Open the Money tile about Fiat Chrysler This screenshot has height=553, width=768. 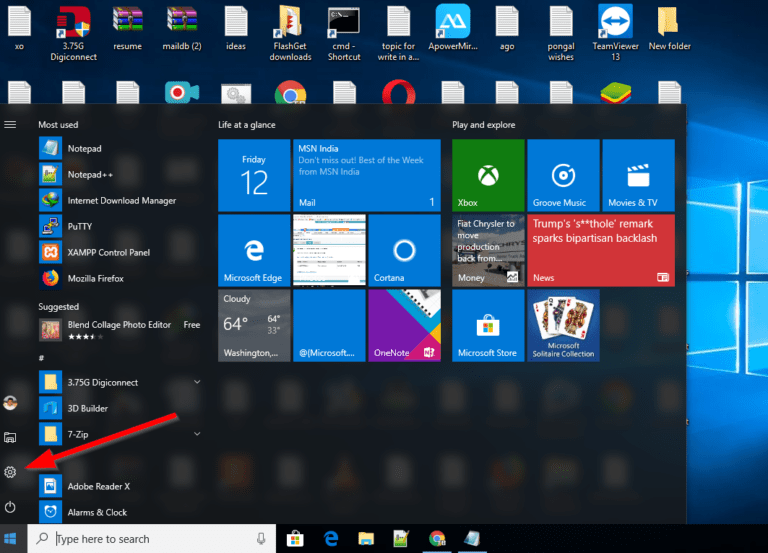pos(488,250)
